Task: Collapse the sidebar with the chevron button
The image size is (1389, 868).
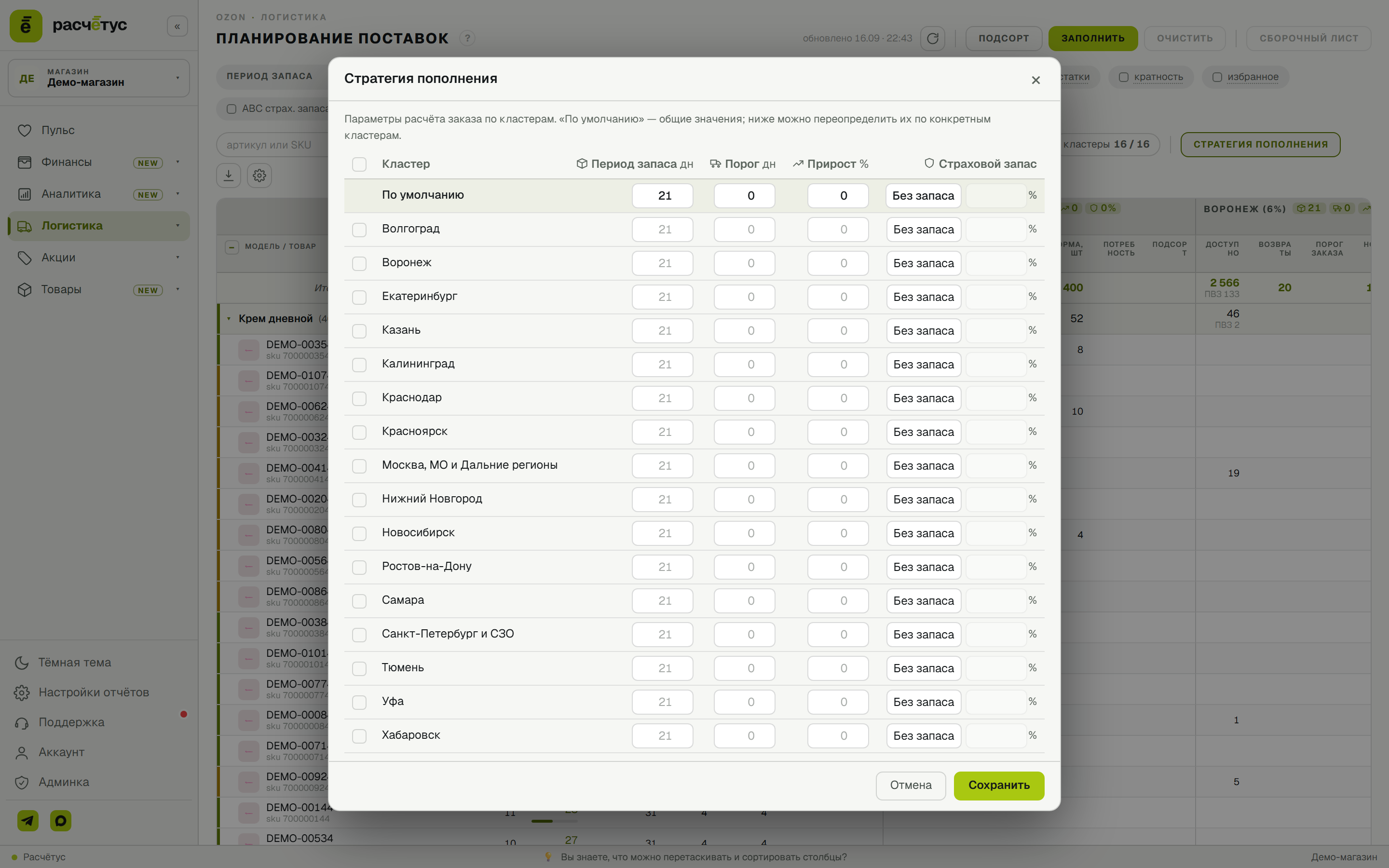Action: [x=177, y=27]
